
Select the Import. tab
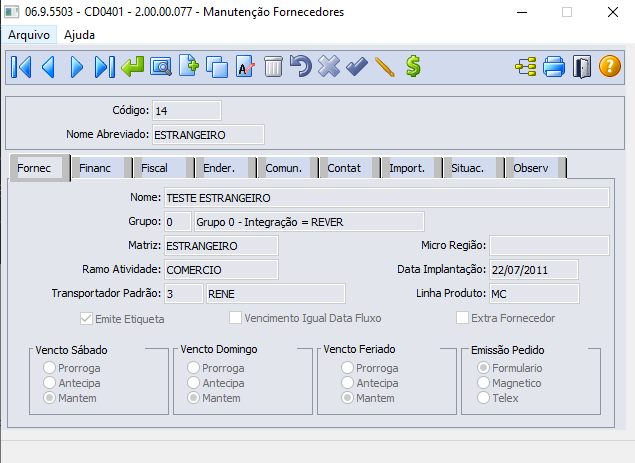[x=412, y=168]
